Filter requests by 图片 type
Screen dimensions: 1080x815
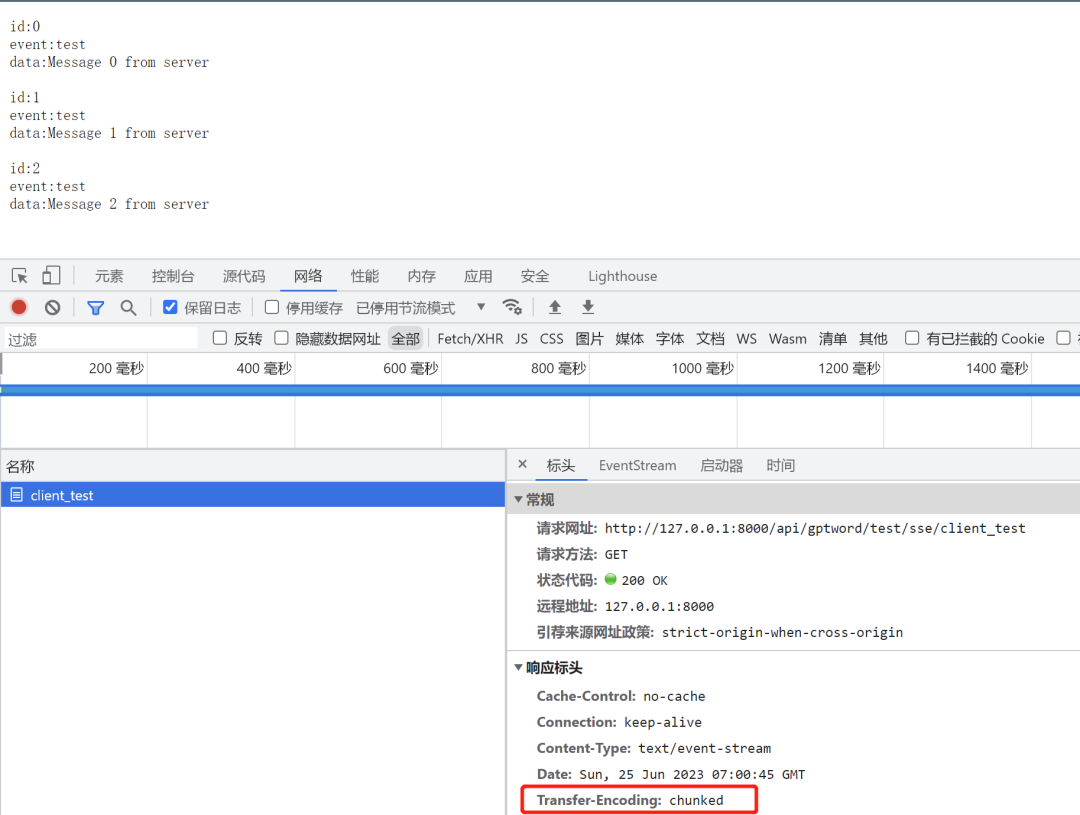pos(590,339)
